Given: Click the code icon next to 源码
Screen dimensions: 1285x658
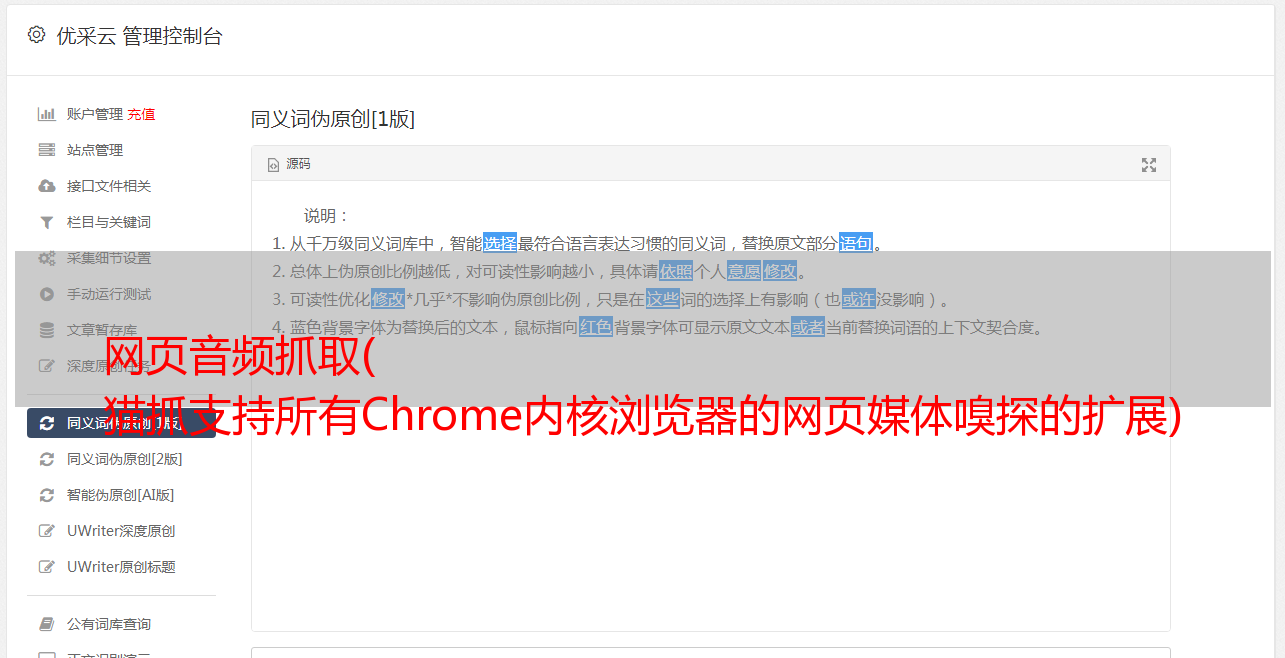Looking at the screenshot, I should [x=273, y=165].
